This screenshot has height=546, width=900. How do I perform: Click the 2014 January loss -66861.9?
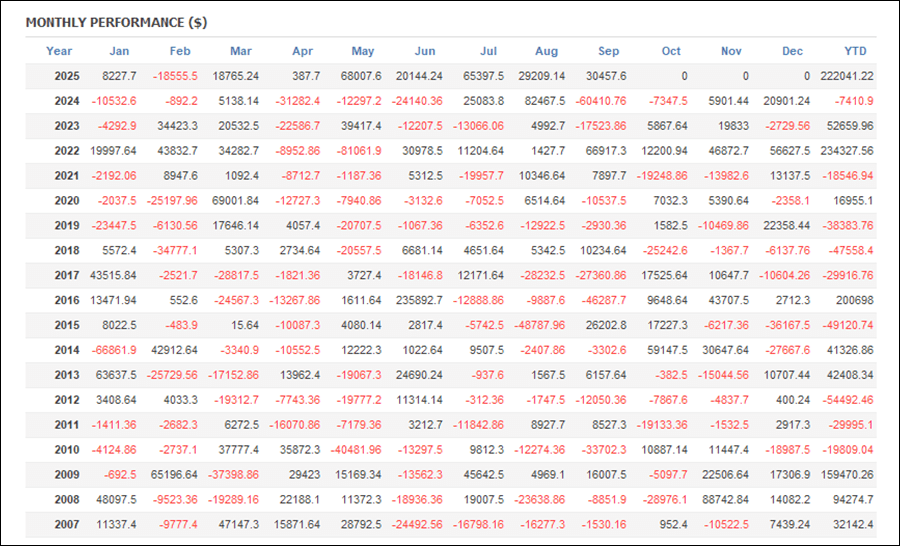tap(116, 350)
